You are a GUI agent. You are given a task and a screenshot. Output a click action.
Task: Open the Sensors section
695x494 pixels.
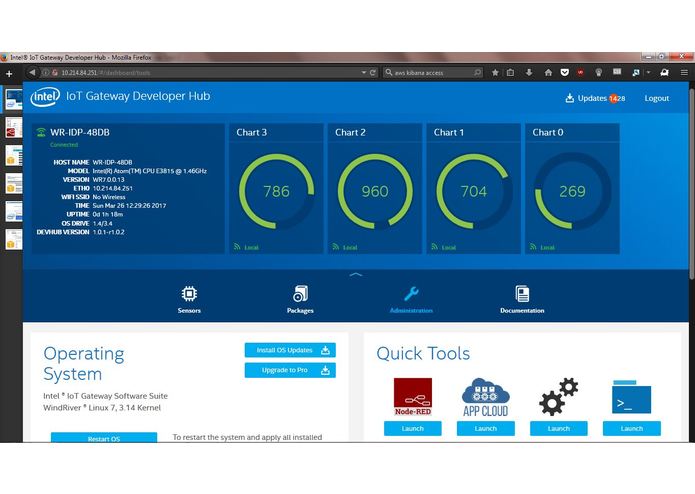[189, 299]
